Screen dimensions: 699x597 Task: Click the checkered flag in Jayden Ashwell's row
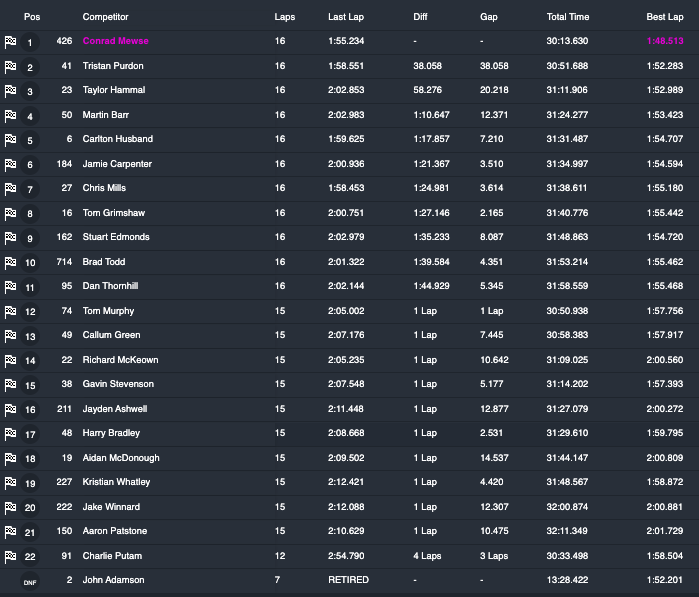point(10,410)
